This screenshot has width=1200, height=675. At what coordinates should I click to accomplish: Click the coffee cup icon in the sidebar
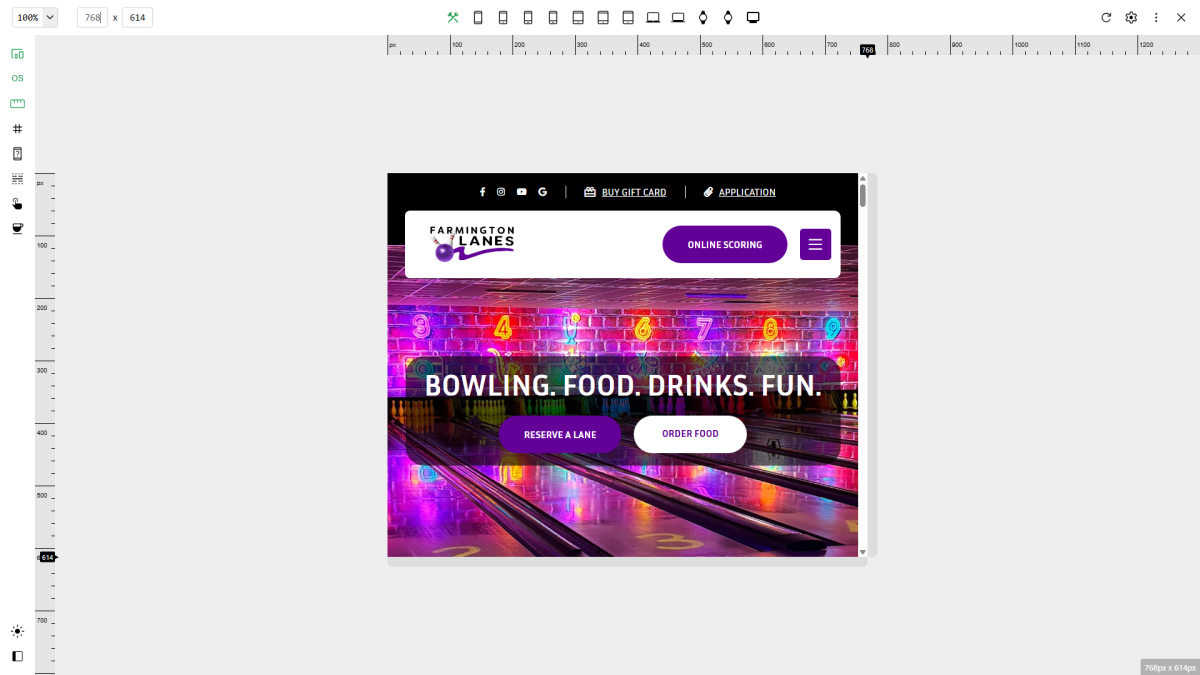[17, 228]
